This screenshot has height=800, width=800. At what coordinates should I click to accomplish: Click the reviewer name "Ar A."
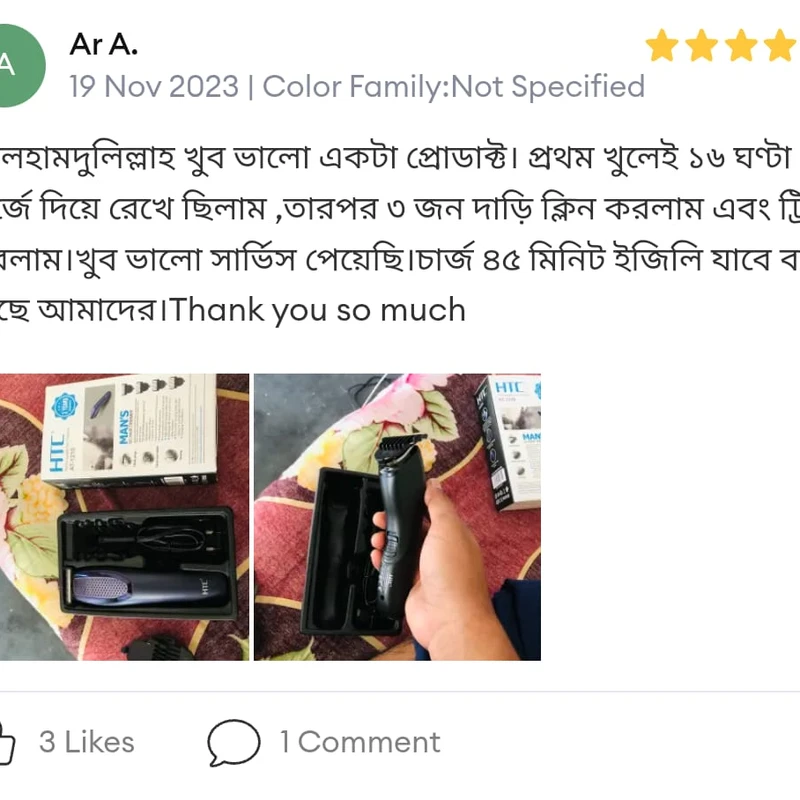click(x=104, y=44)
